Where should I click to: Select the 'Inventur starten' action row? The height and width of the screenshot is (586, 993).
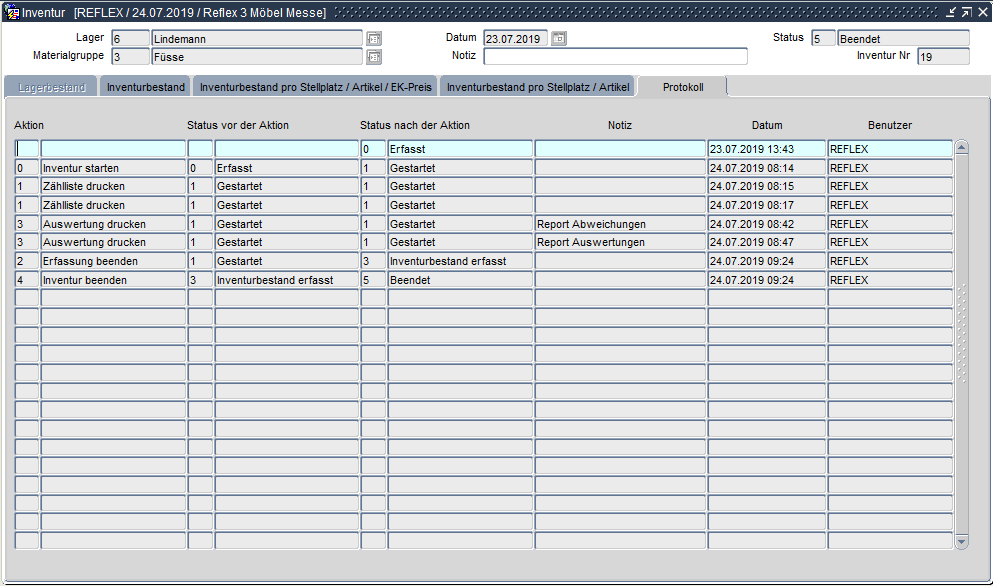tap(112, 168)
